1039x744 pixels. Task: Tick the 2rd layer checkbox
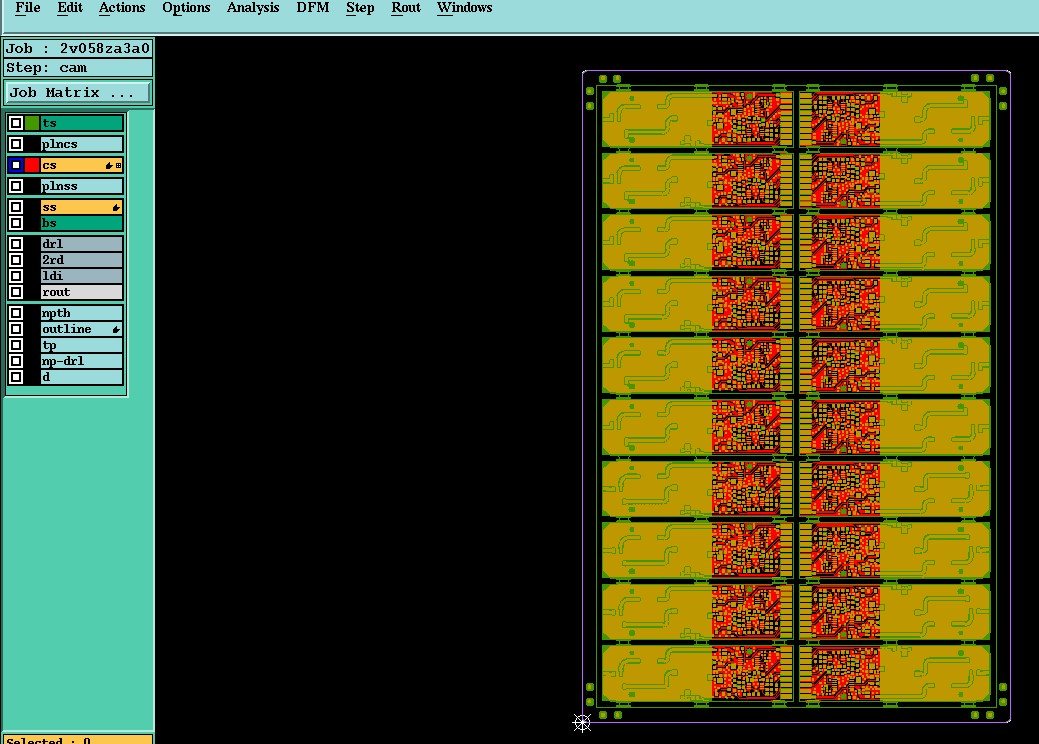point(16,260)
